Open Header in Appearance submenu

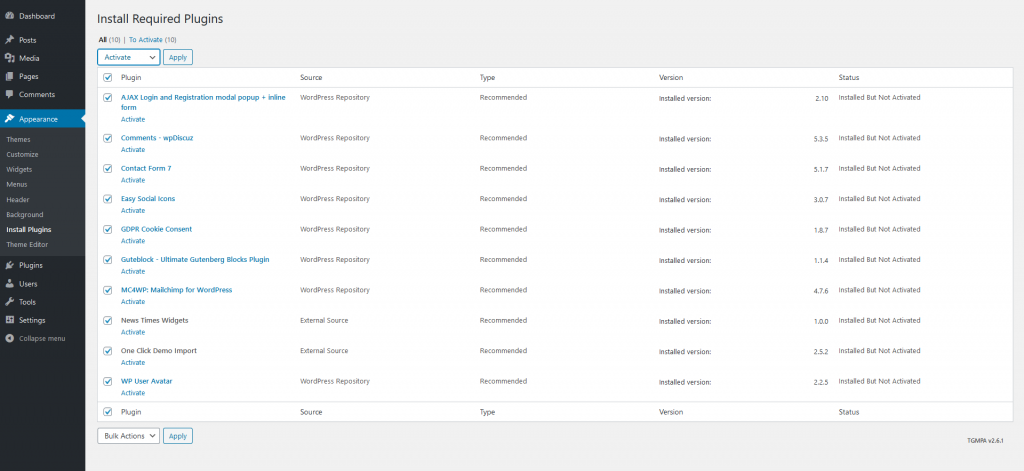[x=18, y=199]
